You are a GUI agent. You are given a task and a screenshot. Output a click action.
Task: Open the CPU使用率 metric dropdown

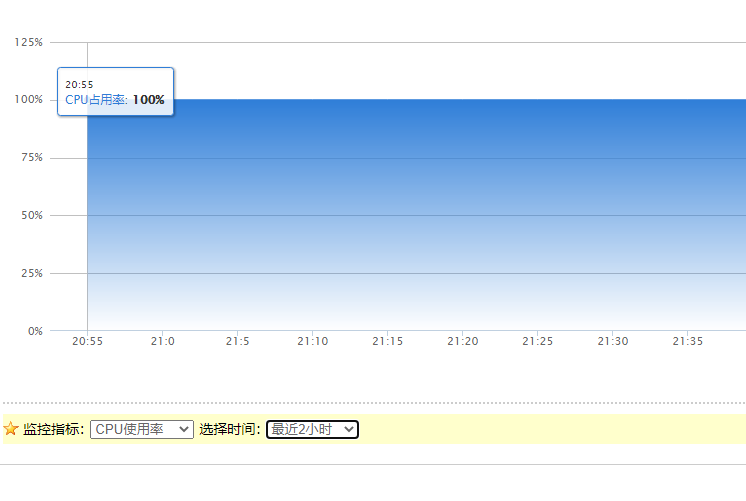pyautogui.click(x=141, y=429)
